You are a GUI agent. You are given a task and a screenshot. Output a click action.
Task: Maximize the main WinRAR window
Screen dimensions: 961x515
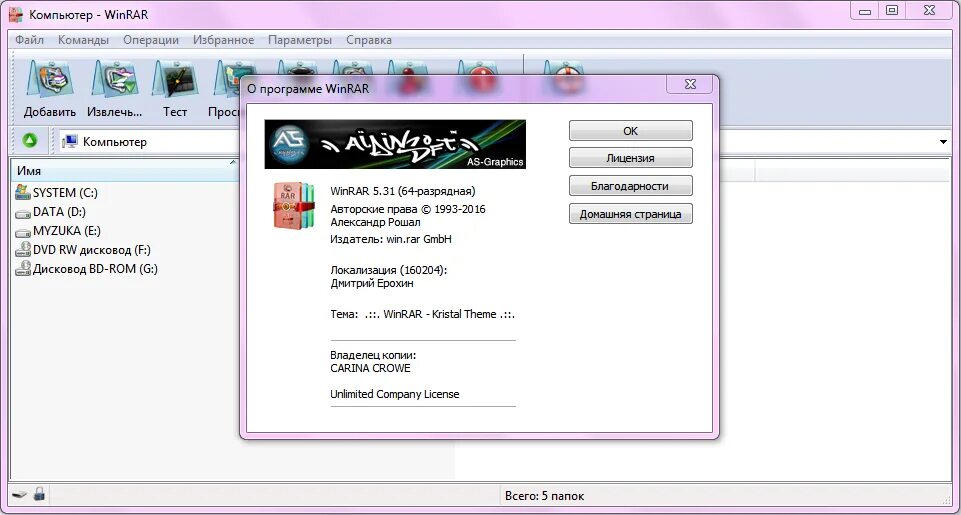[x=892, y=10]
